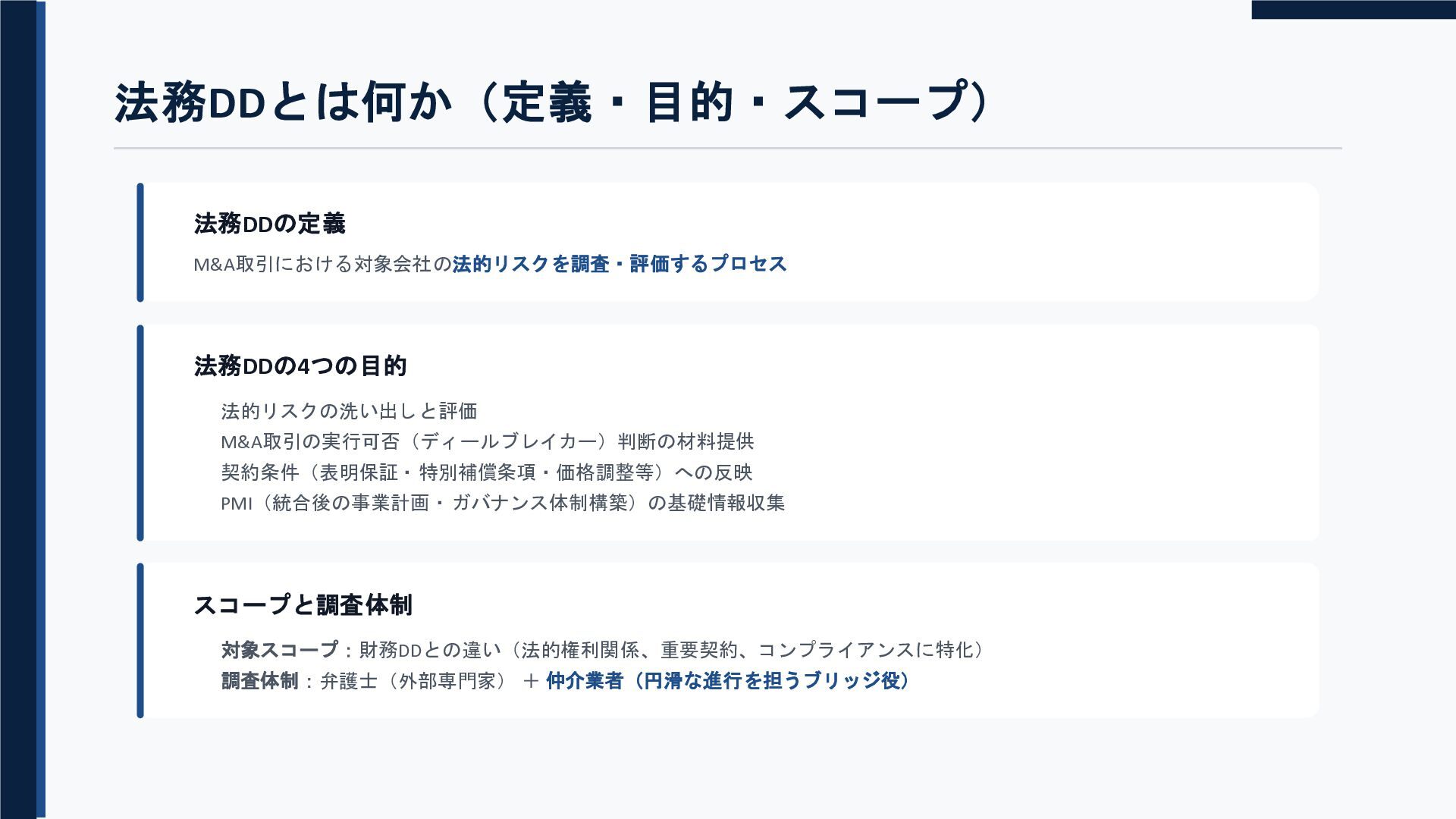Click the 財務DDとの違い description text

coord(671,650)
